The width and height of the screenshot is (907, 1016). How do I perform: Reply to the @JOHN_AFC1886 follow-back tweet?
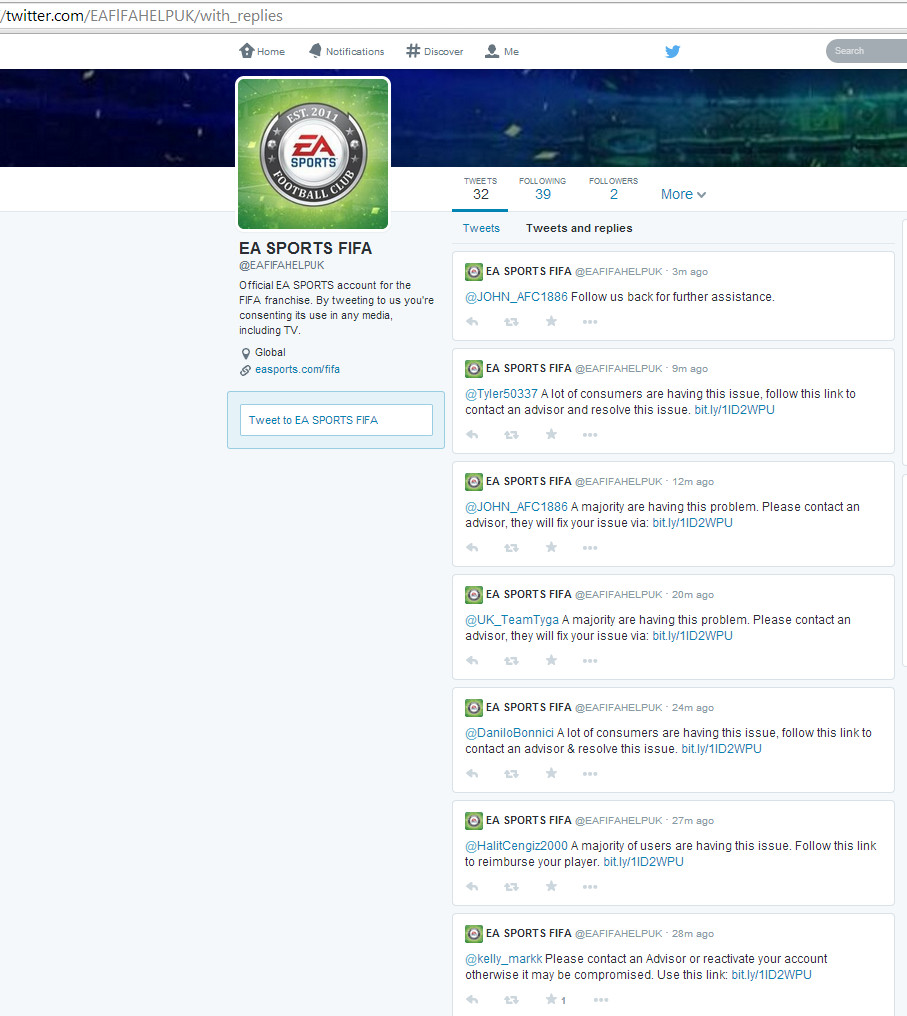(472, 322)
